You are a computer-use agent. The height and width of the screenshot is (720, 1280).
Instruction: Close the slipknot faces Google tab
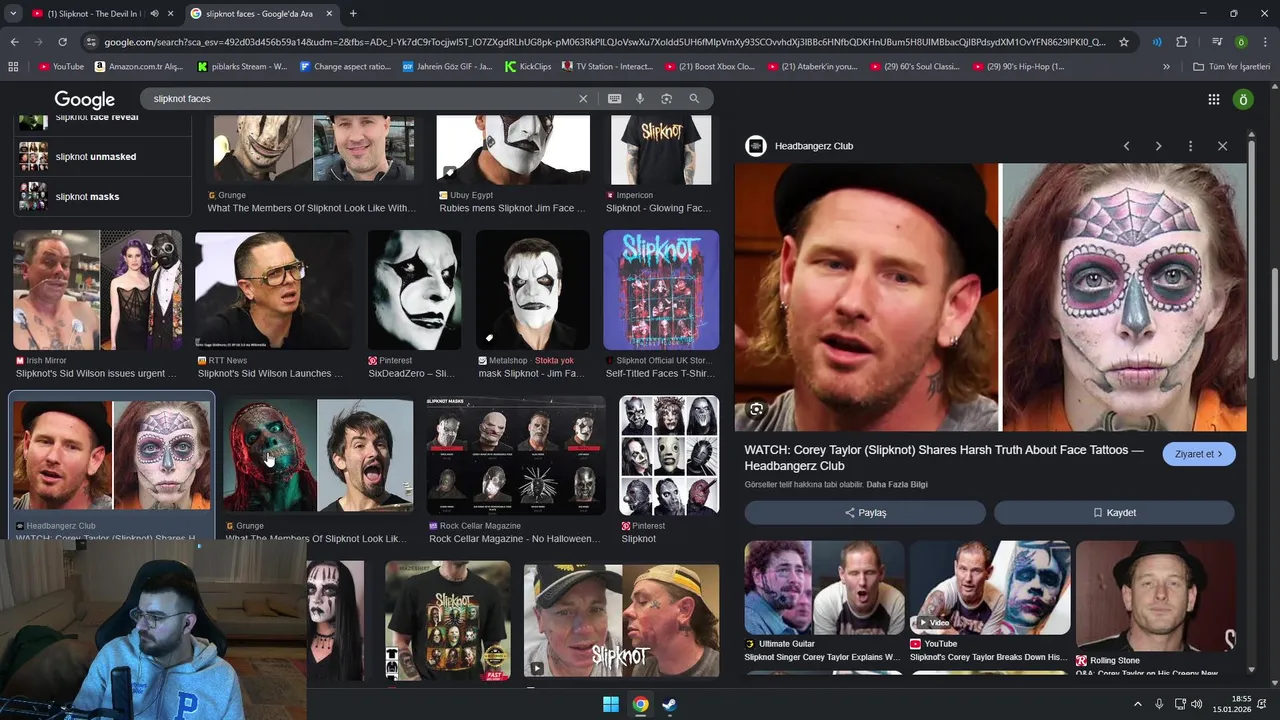point(329,14)
